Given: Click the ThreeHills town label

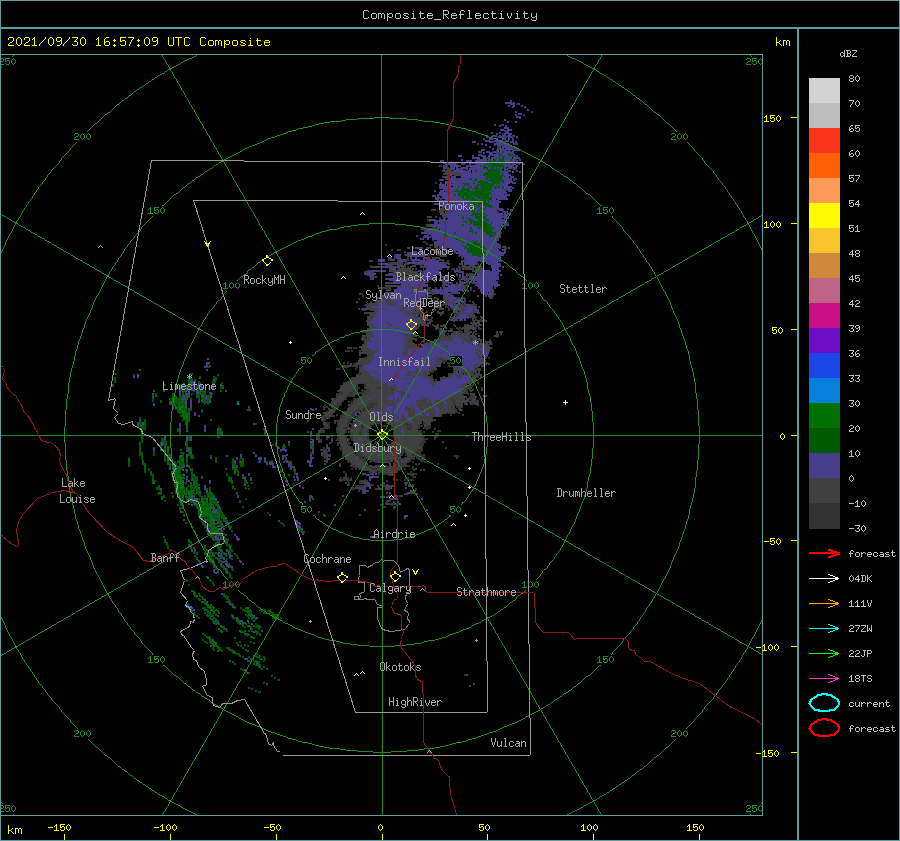Looking at the screenshot, I should tap(502, 437).
